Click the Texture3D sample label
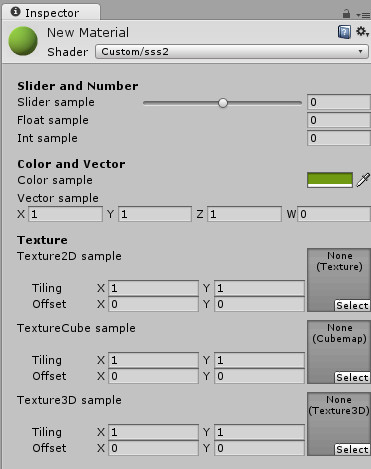This screenshot has width=371, height=469. pyautogui.click(x=69, y=400)
